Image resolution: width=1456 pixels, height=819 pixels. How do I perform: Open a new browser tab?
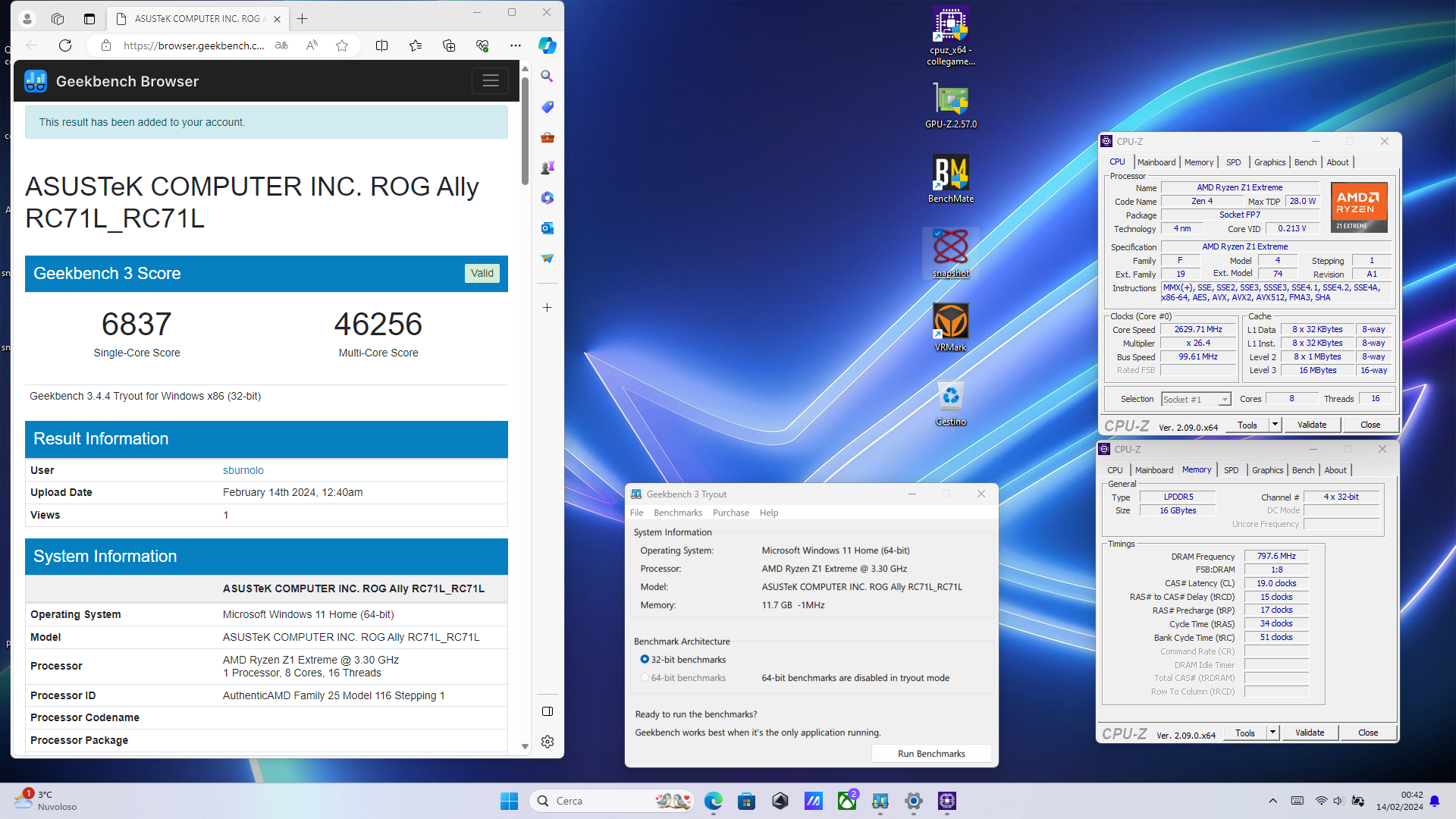(303, 18)
